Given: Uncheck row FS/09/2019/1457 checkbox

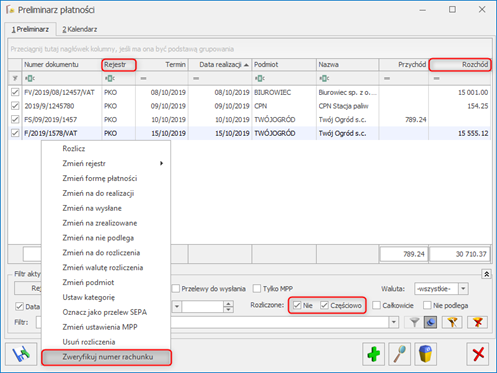Looking at the screenshot, I should coord(15,119).
